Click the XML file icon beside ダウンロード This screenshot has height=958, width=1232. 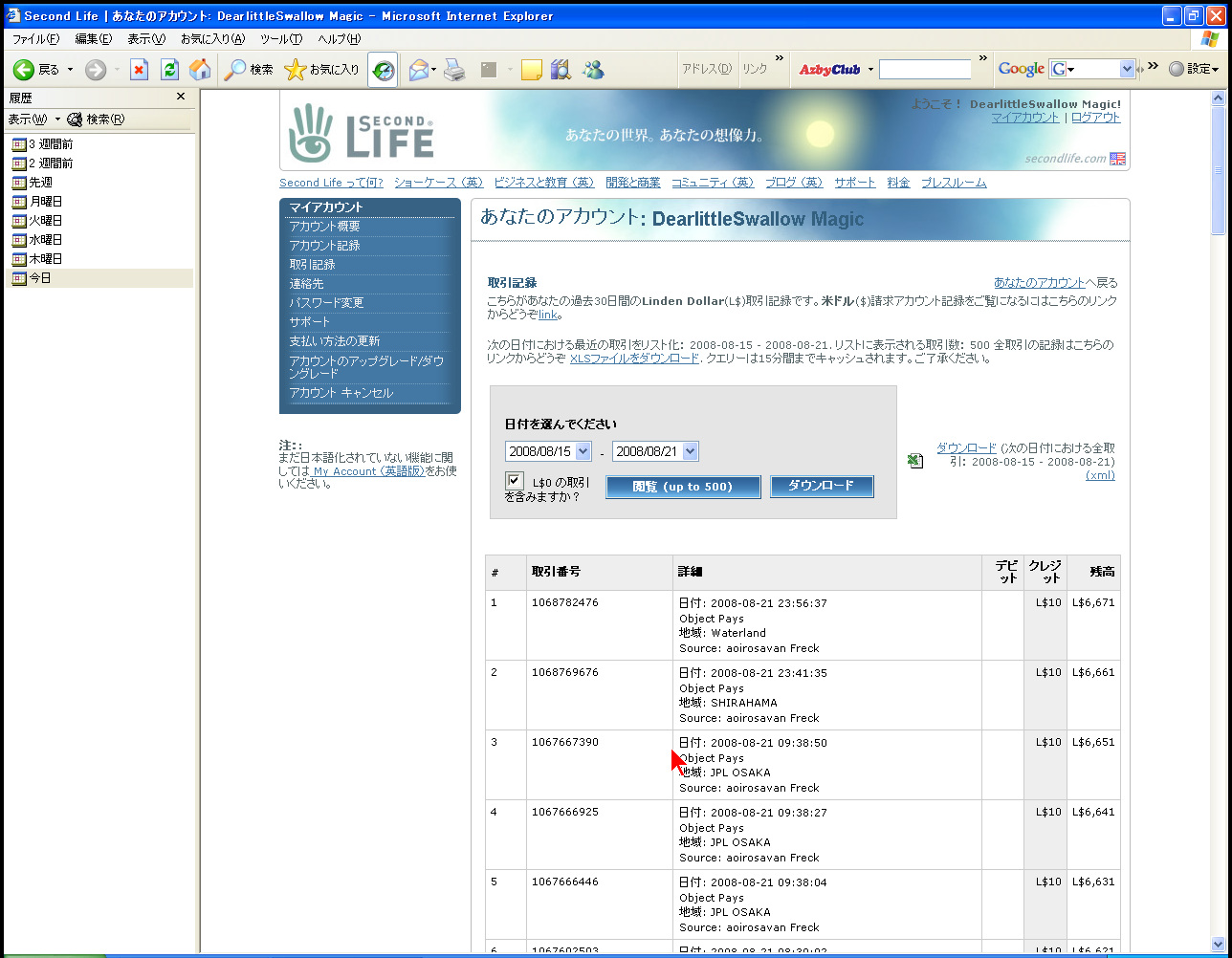915,461
